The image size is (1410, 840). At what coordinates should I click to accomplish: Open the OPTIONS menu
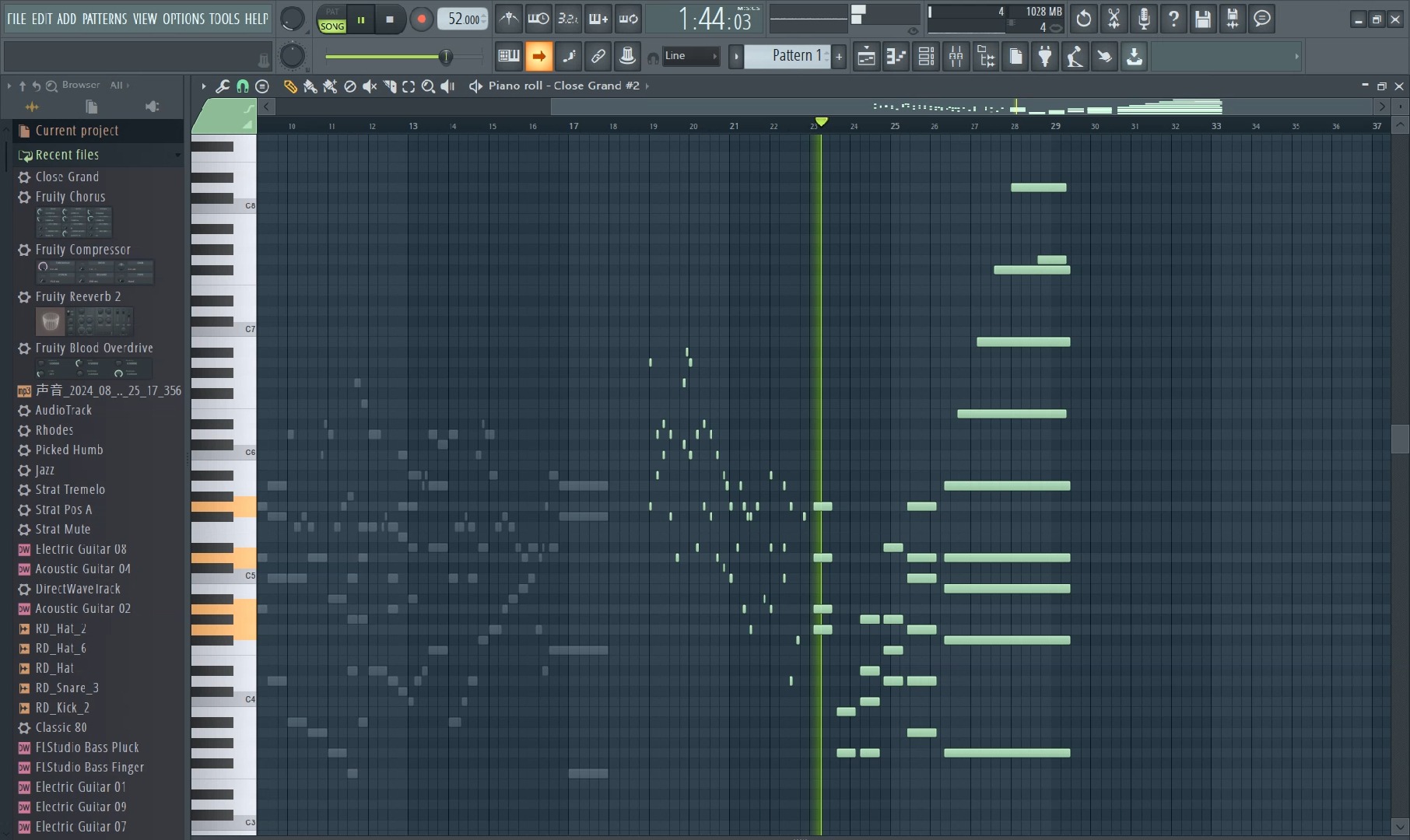pyautogui.click(x=184, y=19)
